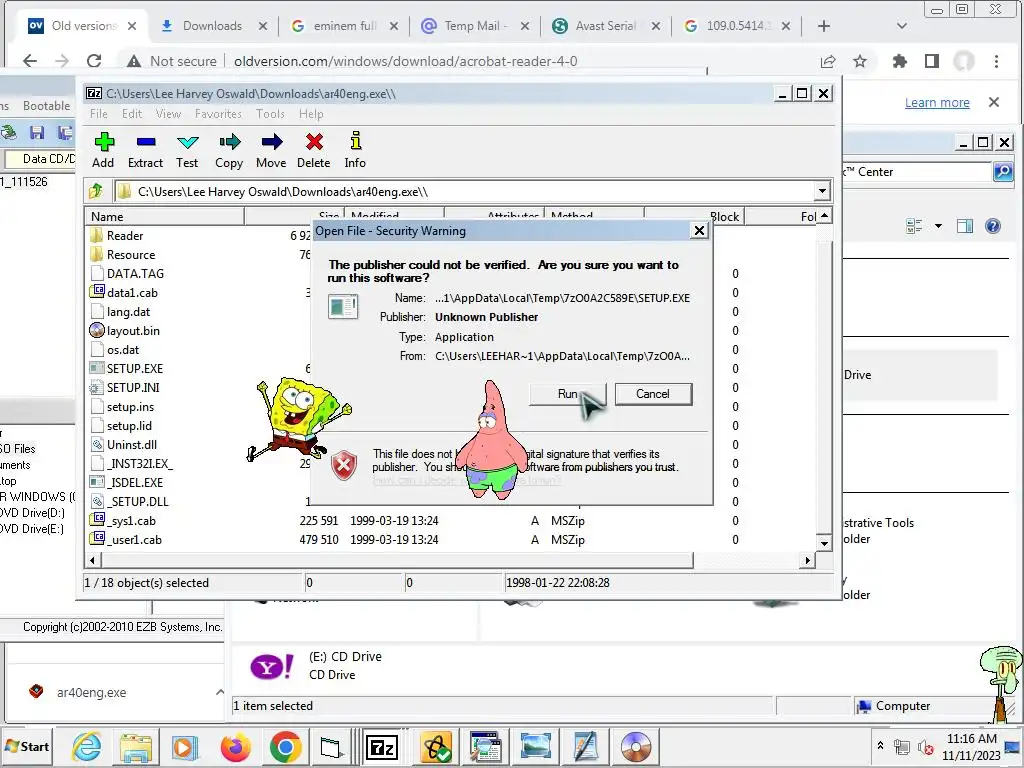Open the Tools menu in 7-Zip
1024x768 pixels.
pos(270,114)
